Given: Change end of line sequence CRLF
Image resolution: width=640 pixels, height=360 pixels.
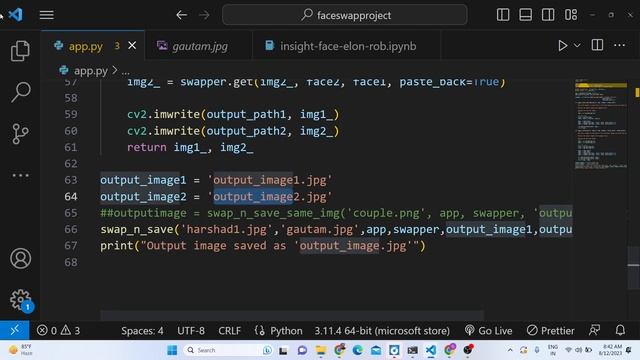Looking at the screenshot, I should click(x=229, y=331).
